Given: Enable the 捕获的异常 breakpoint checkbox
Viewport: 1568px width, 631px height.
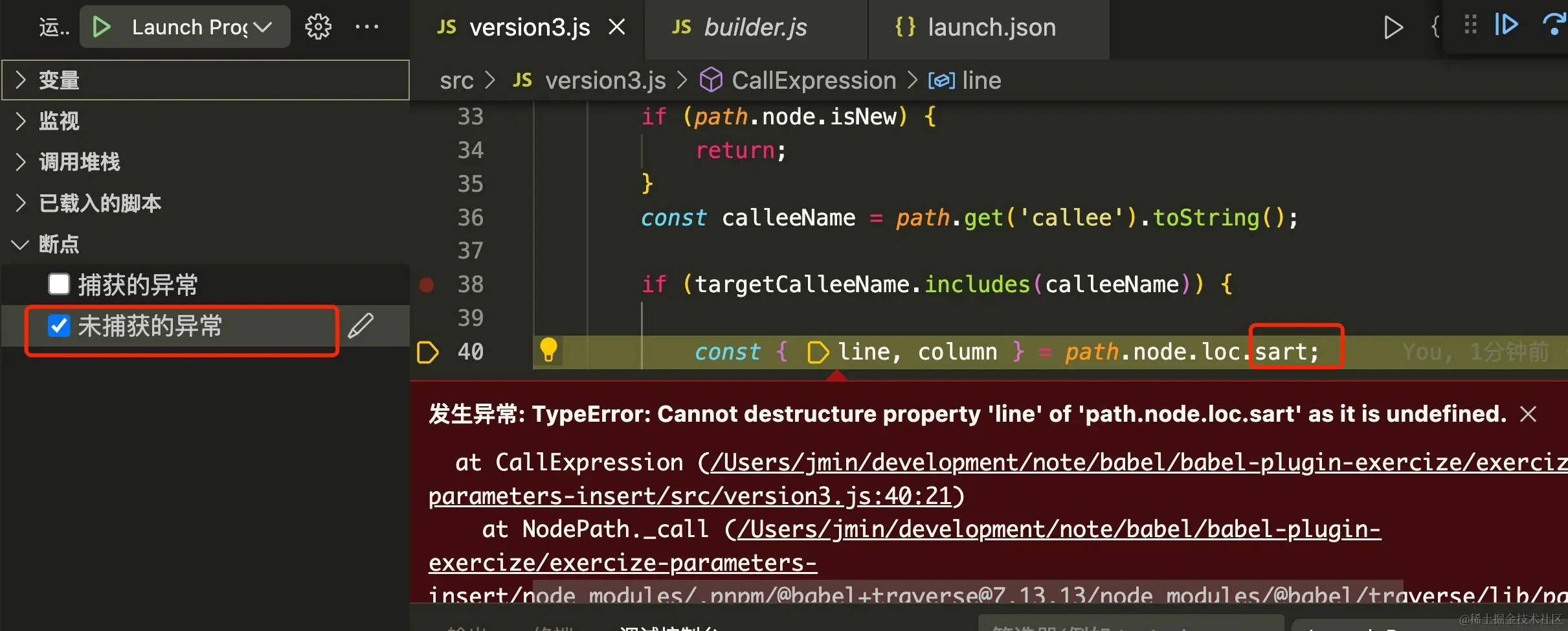Looking at the screenshot, I should pyautogui.click(x=59, y=284).
